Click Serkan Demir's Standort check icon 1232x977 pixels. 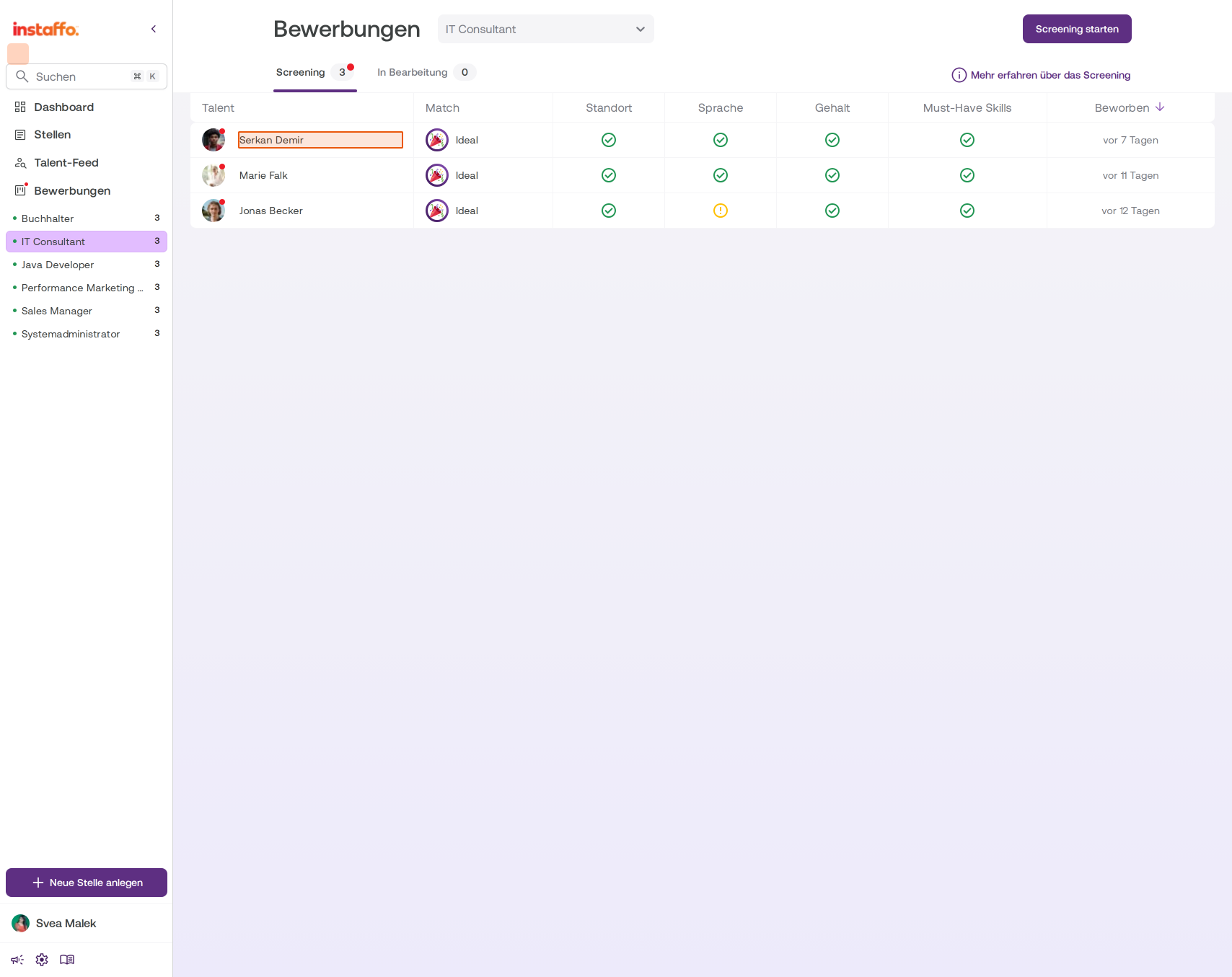(609, 140)
